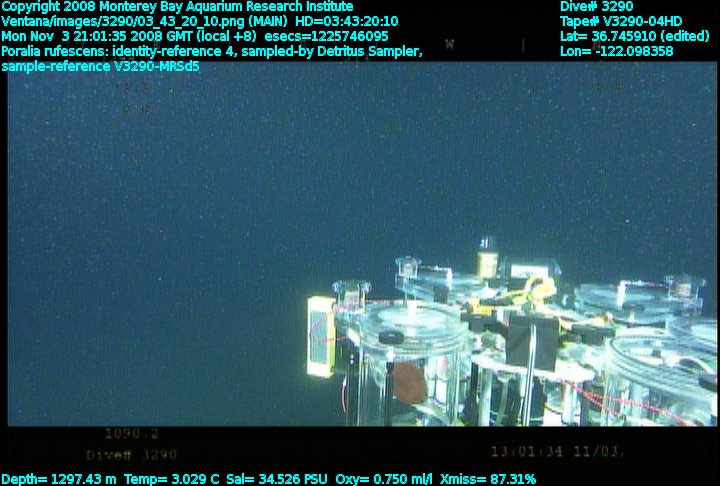This screenshot has width=720, height=486.
Task: Click the Monterey Bay Aquarium Research Institute copyright line
Action: coord(177,7)
